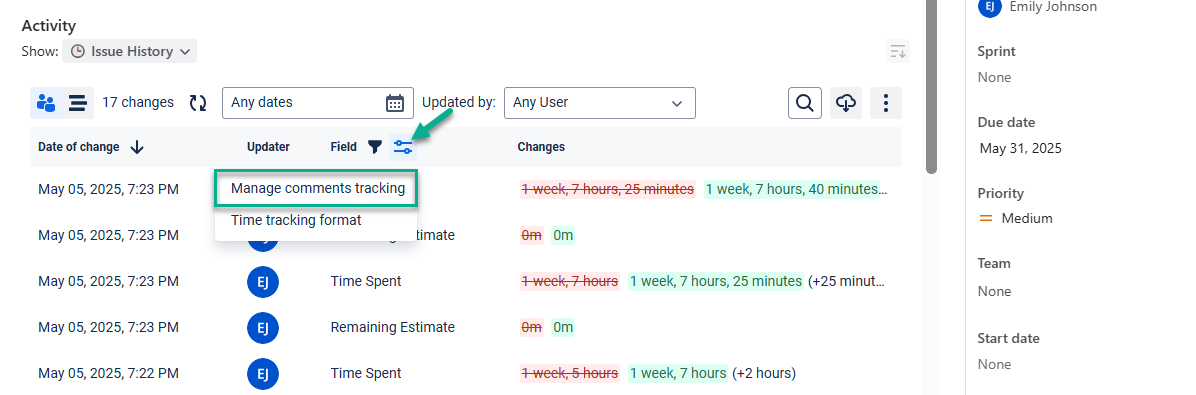The height and width of the screenshot is (395, 1196).
Task: Sort by Date of change arrow
Action: 137,147
